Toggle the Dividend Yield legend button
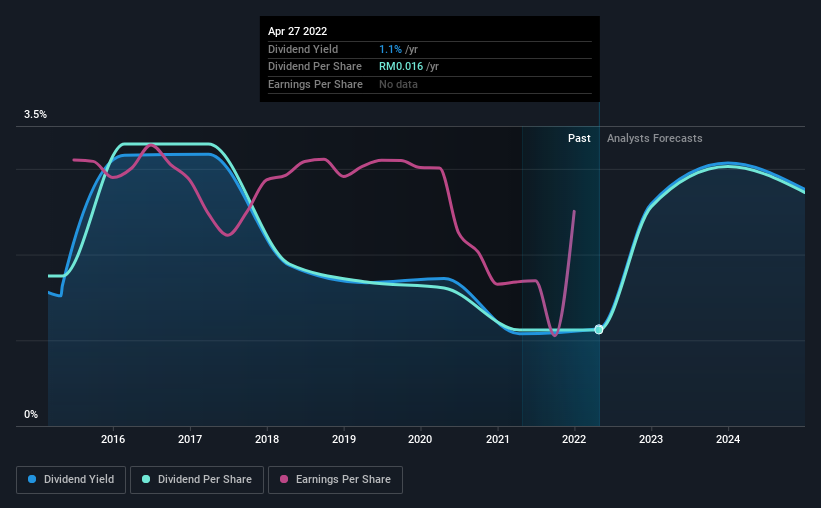821x508 pixels. point(71,480)
